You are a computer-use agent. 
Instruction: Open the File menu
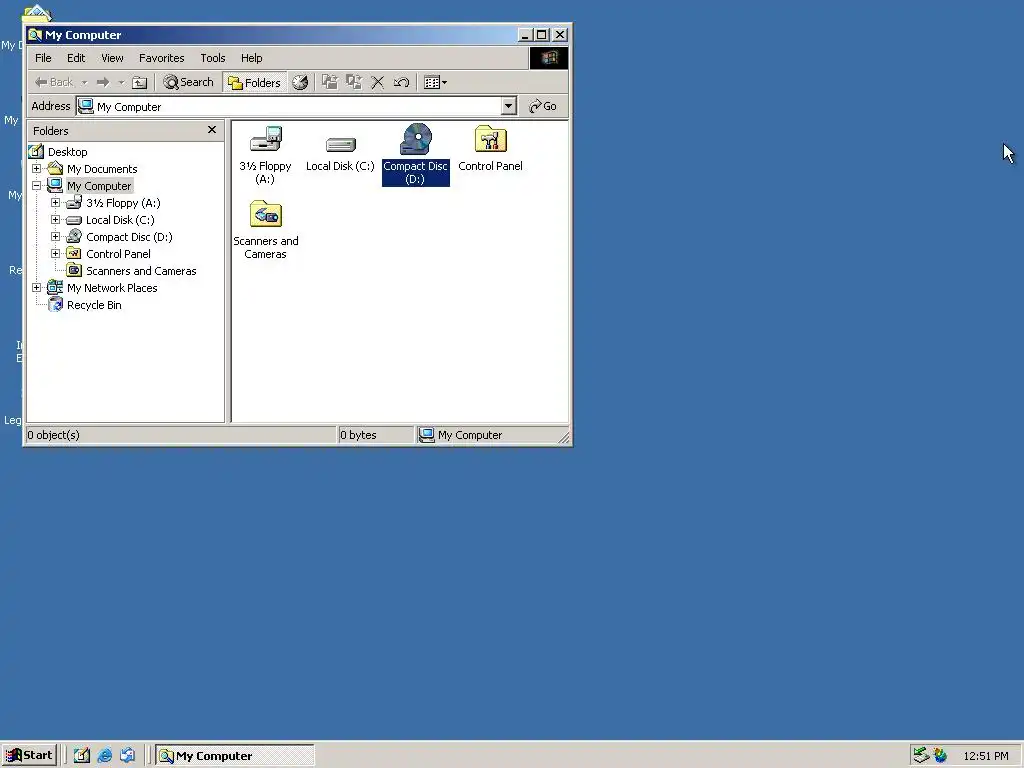point(43,58)
